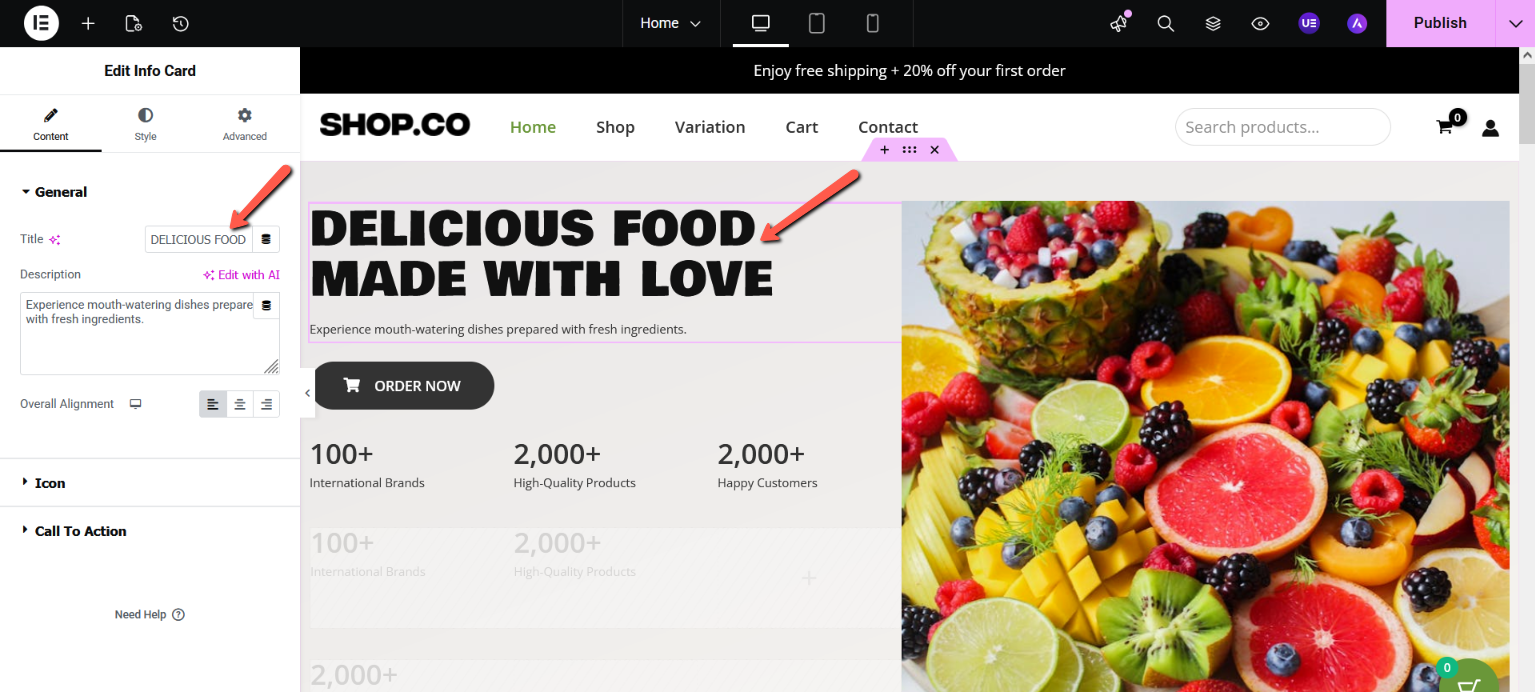Open the Variation navigation menu item
1535x692 pixels.
[710, 127]
